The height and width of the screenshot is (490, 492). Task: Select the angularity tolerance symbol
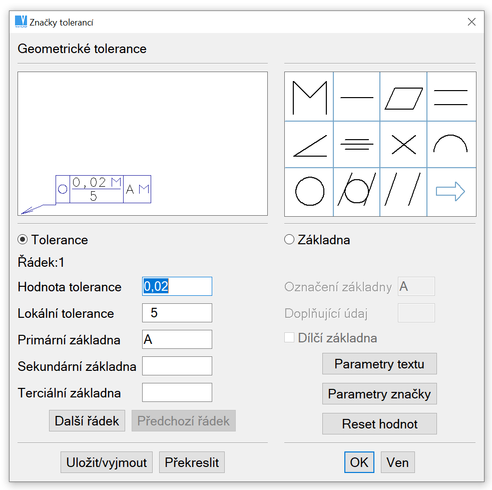[309, 145]
